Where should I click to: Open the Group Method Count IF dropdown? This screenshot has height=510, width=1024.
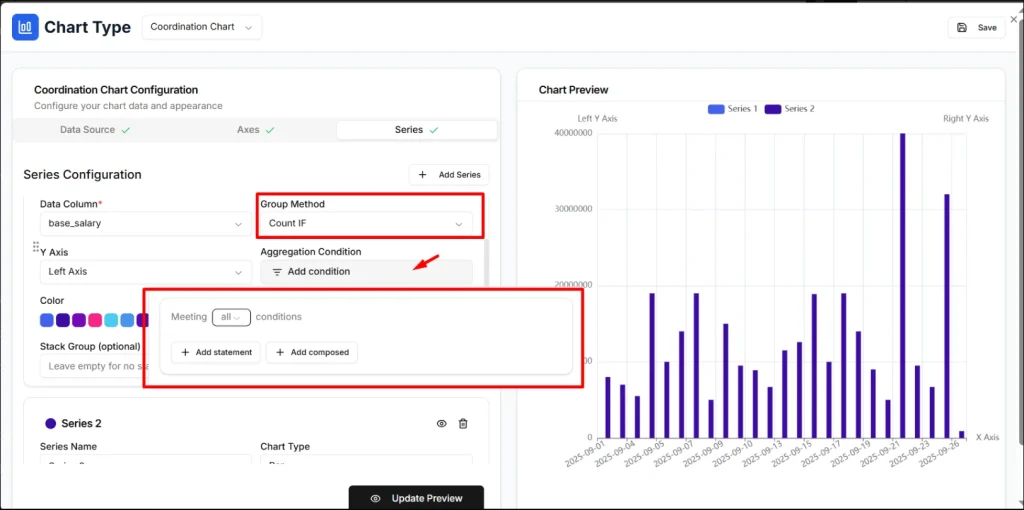[366, 223]
